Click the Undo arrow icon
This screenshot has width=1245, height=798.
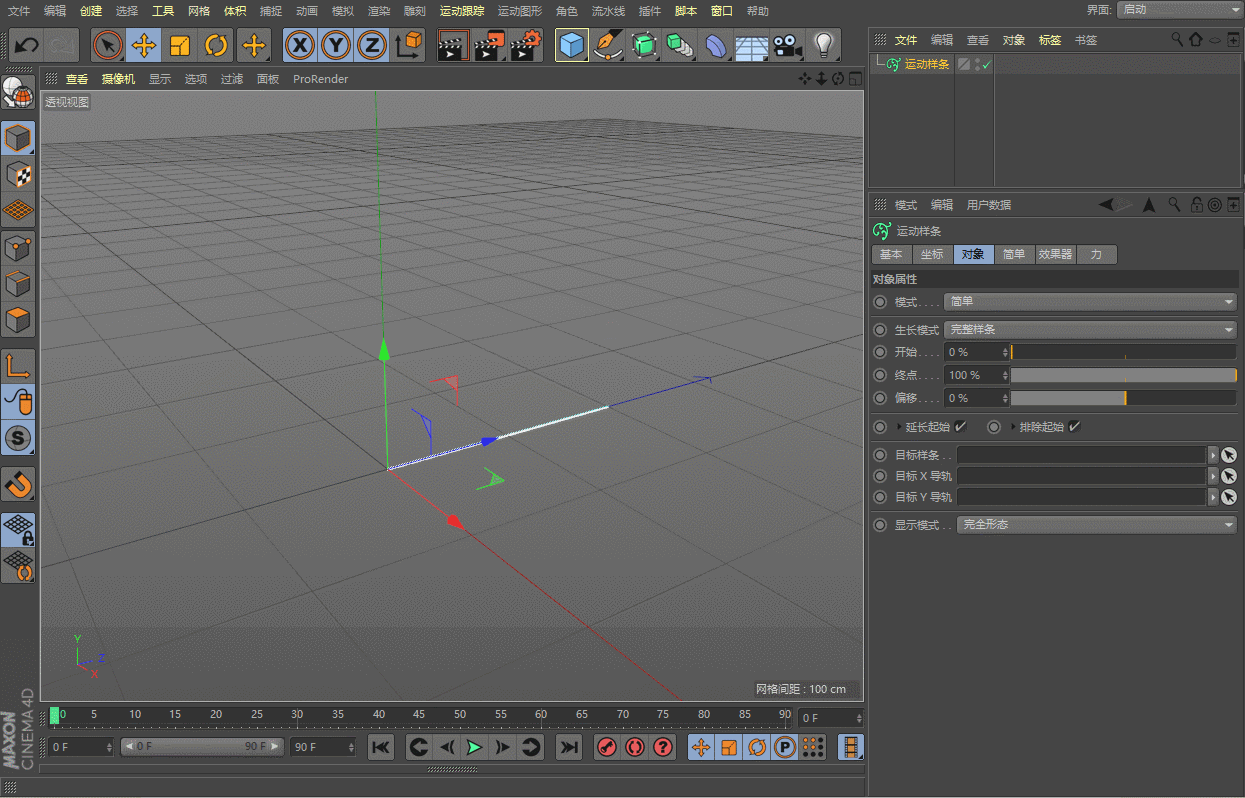tap(27, 45)
